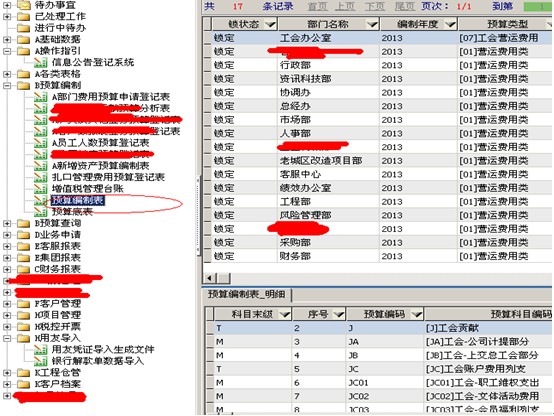Open the 部门名称 column filter dropdown
Viewport: 554px width, 416px height.
click(x=372, y=24)
